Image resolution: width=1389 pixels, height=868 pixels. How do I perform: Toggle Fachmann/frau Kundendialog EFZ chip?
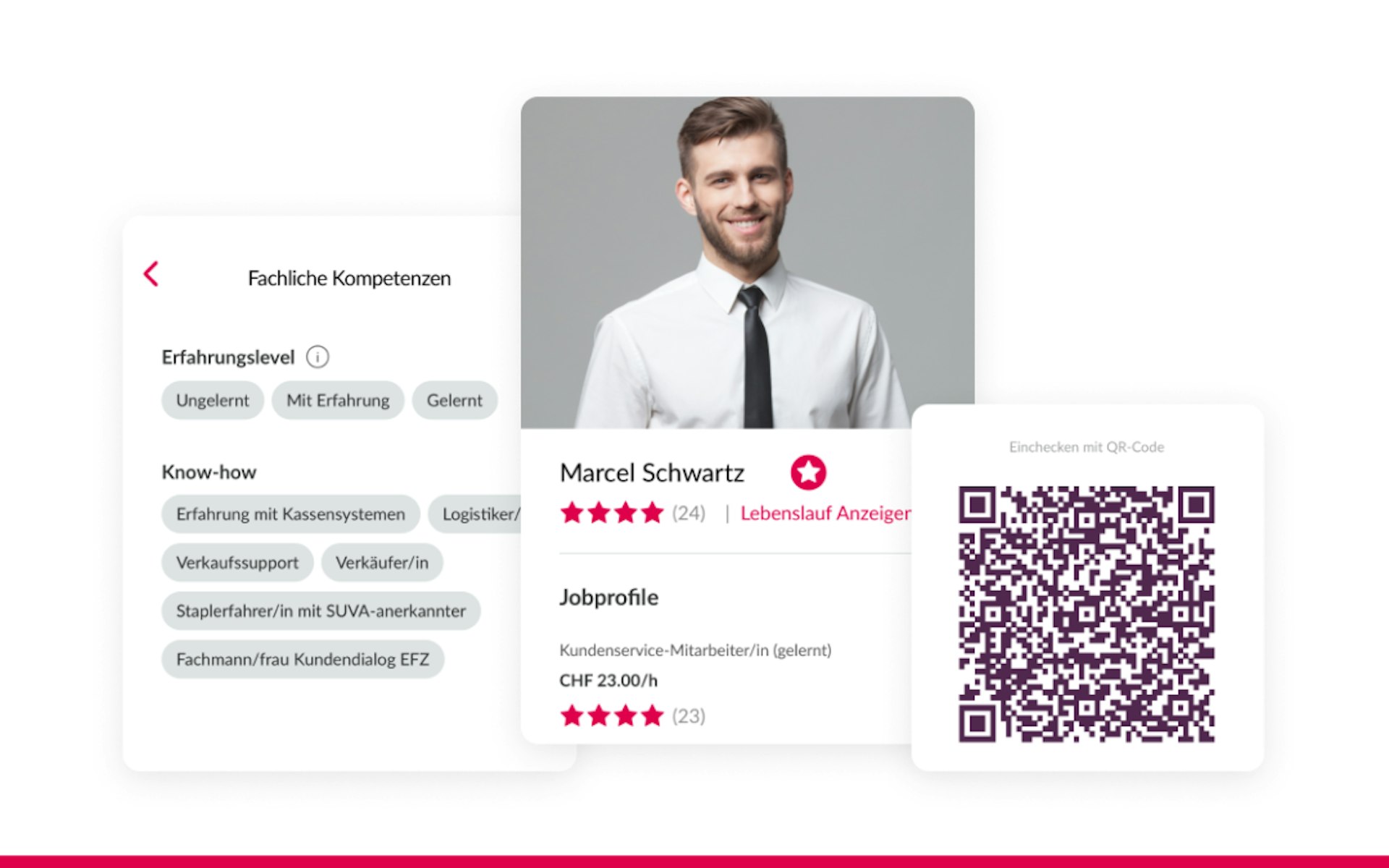click(x=302, y=659)
